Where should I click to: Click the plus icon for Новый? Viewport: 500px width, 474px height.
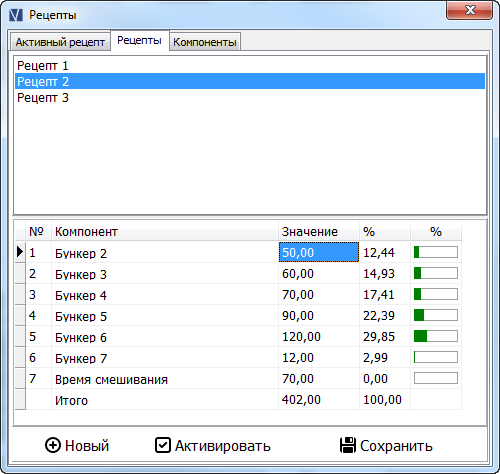click(53, 445)
